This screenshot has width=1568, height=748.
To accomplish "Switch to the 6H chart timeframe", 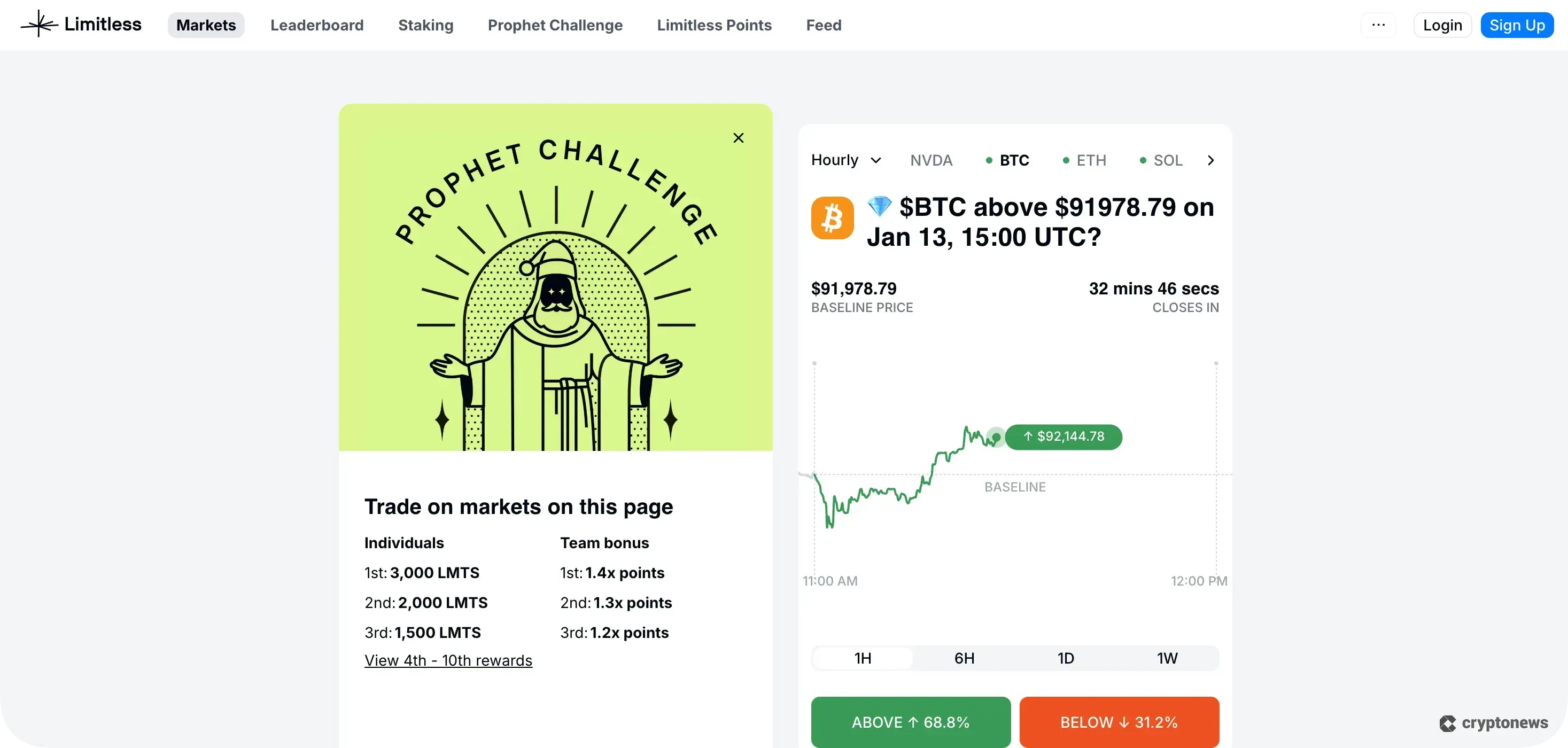I will [x=964, y=658].
